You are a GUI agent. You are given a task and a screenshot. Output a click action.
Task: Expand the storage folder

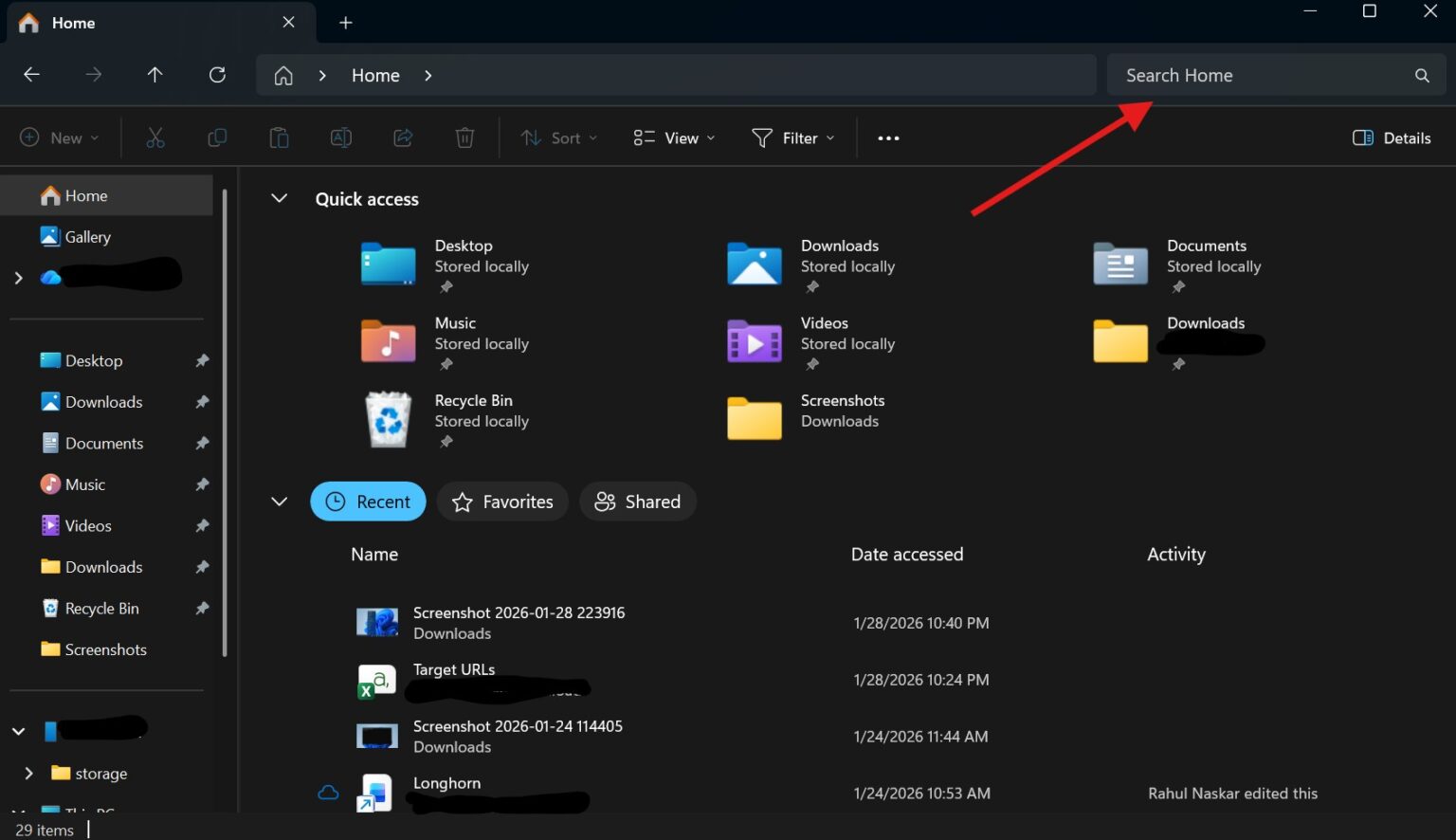(x=28, y=774)
